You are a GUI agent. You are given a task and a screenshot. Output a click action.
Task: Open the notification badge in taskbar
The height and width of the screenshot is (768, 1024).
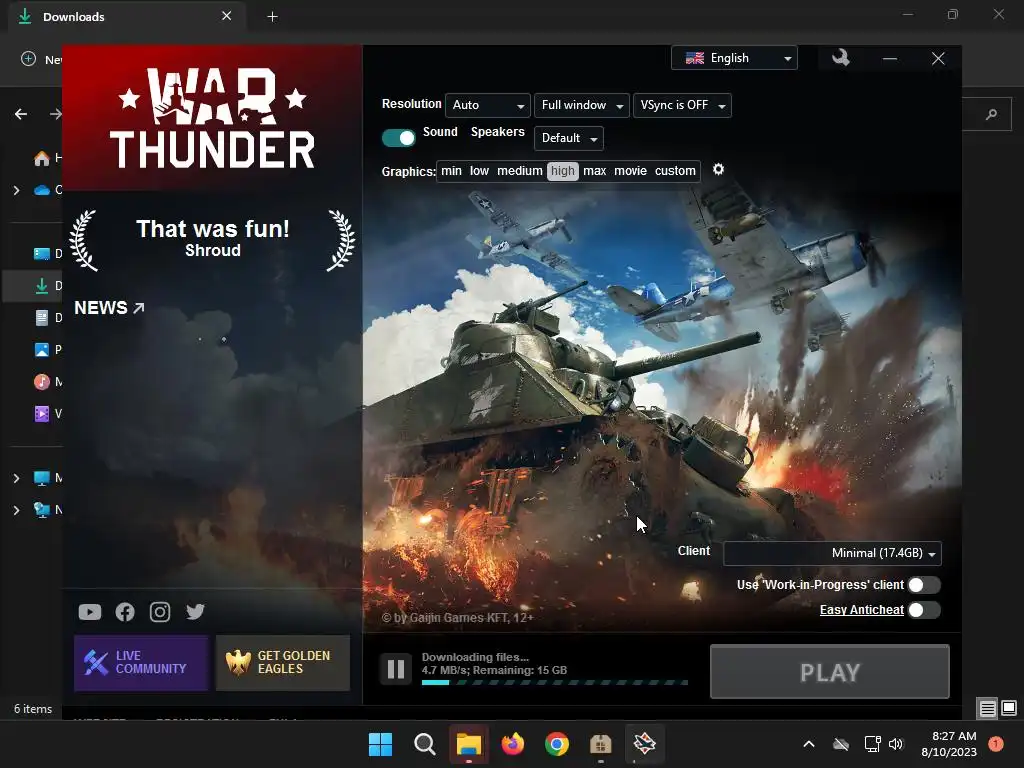pyautogui.click(x=996, y=744)
